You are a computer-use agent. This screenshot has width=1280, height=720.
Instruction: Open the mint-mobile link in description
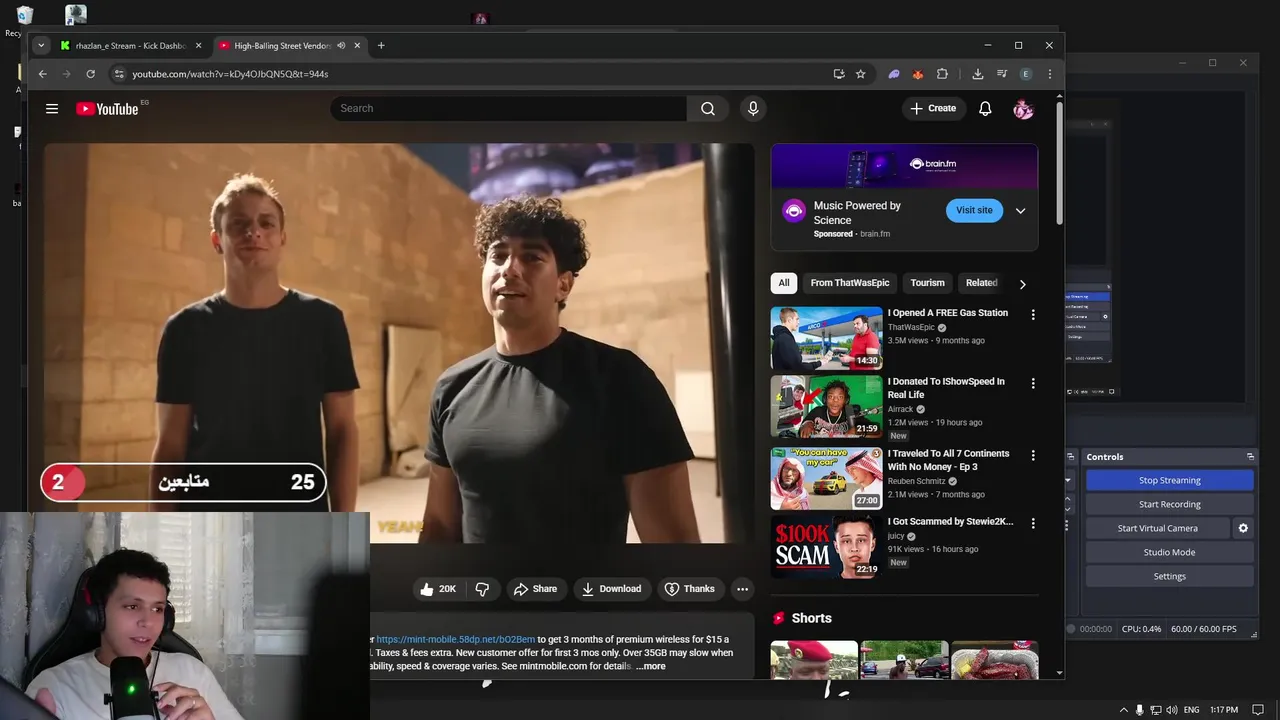click(x=455, y=639)
